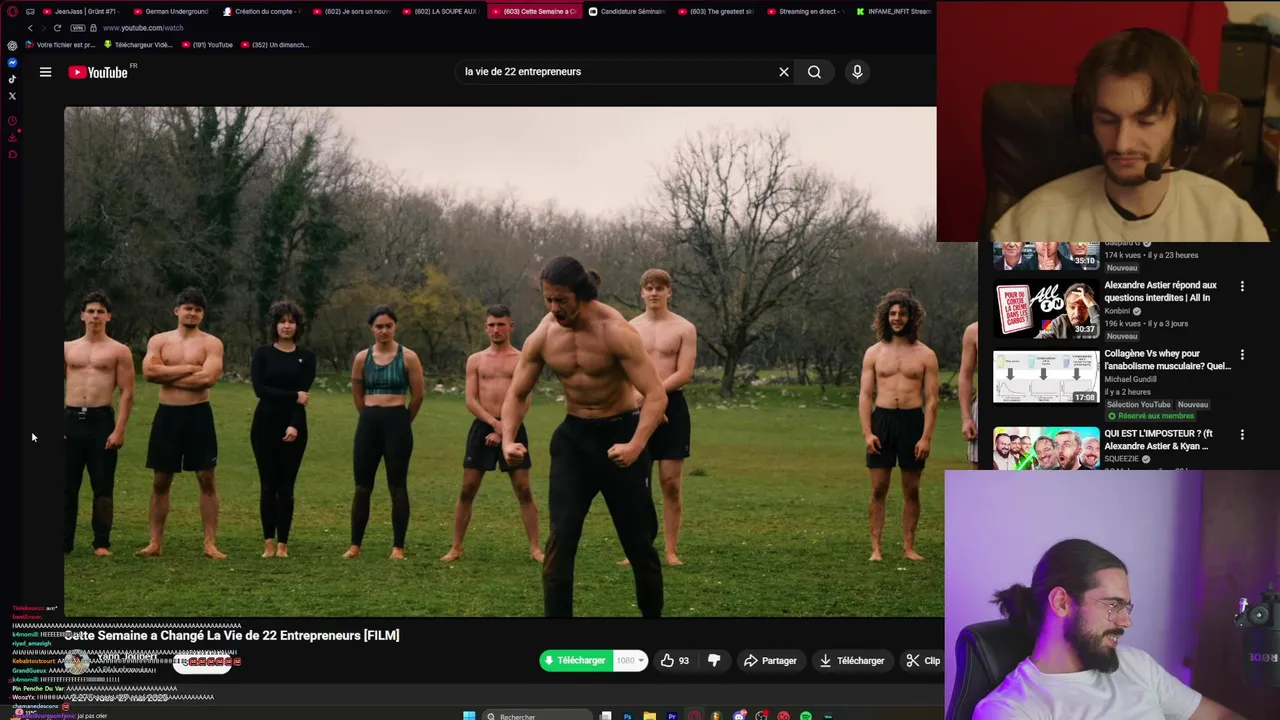Open Downloads icon in Opera sidebar
Image resolution: width=1280 pixels, height=720 pixels.
coord(12,138)
